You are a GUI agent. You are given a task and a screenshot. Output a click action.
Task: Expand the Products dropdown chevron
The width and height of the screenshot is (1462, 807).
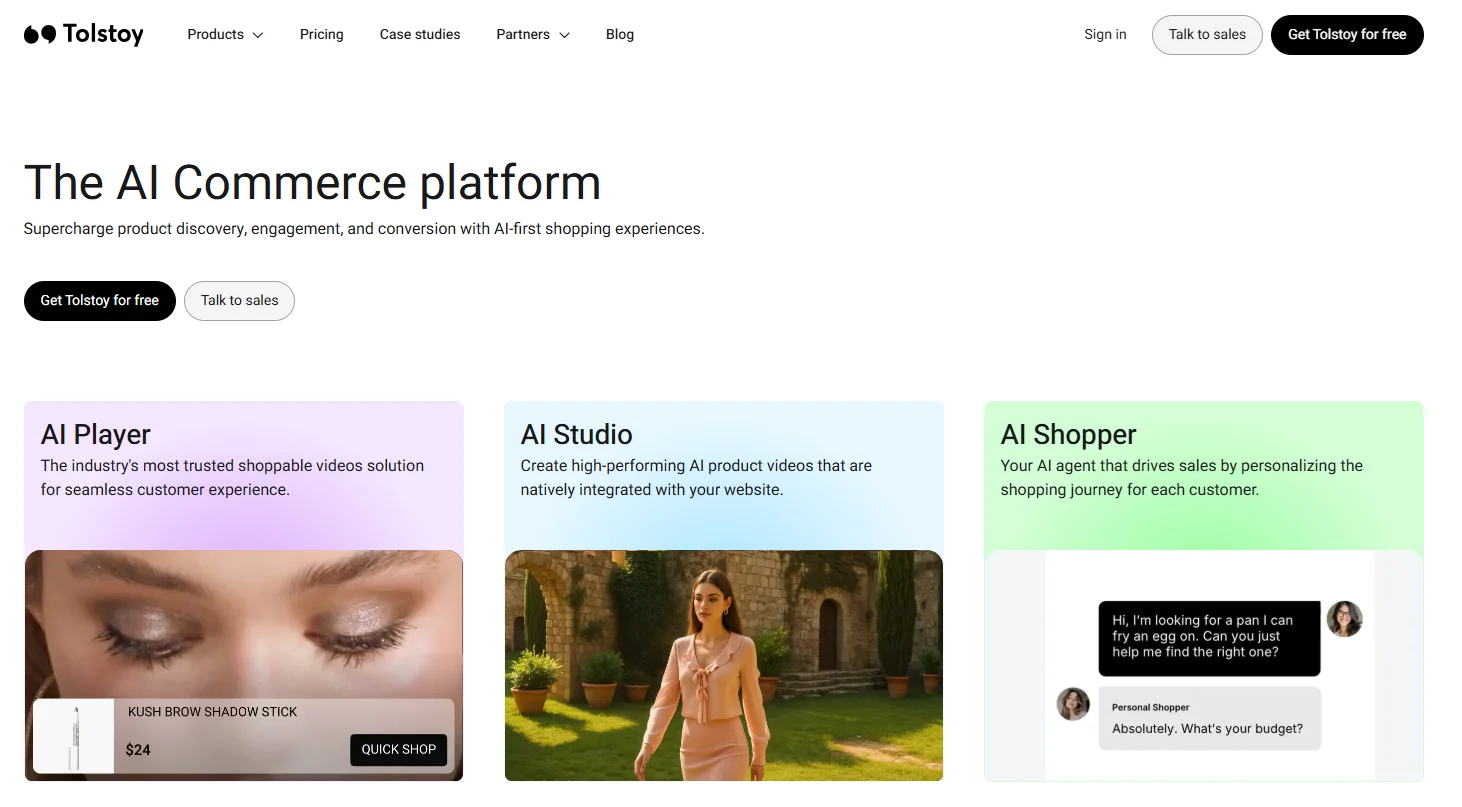point(258,35)
